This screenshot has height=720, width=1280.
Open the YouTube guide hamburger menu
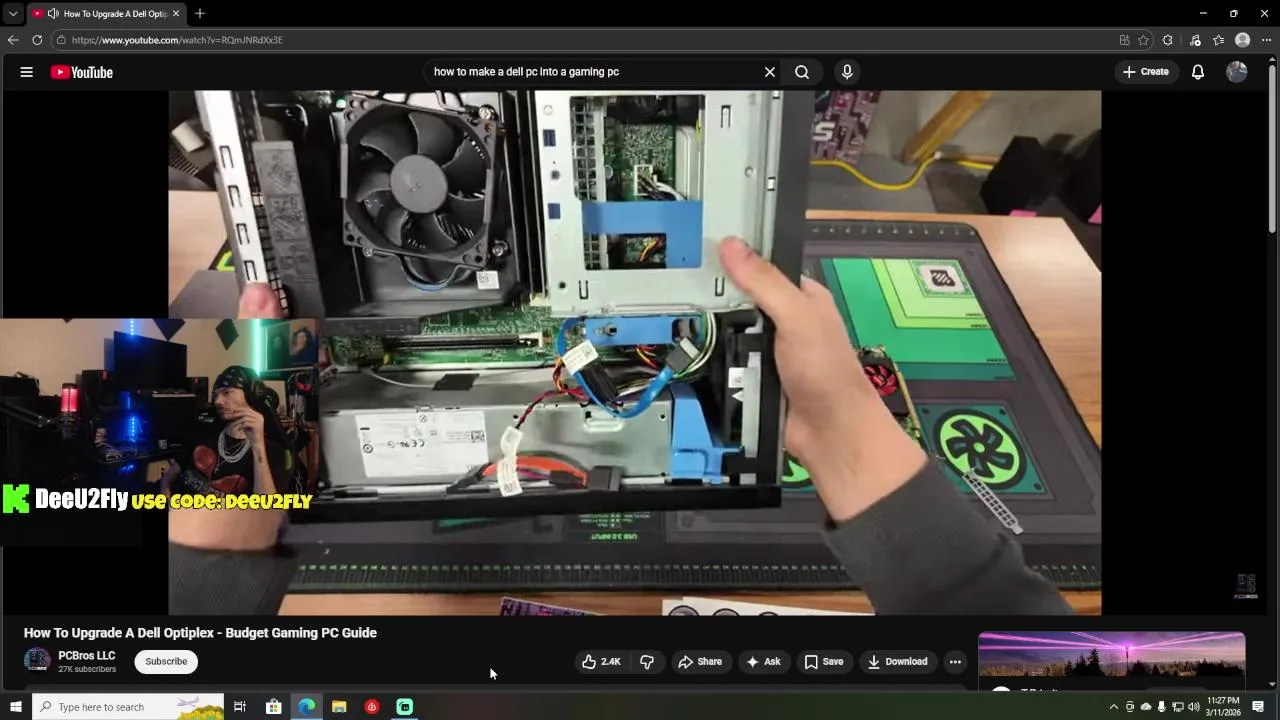point(27,72)
